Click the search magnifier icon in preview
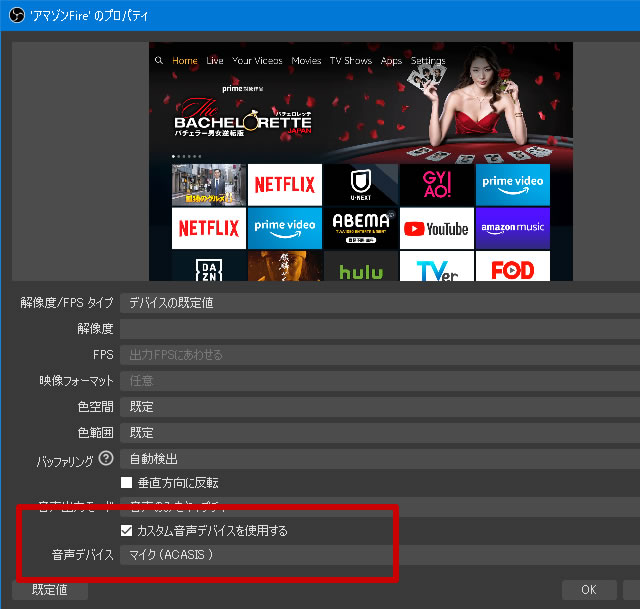Image resolution: width=640 pixels, height=609 pixels. pyautogui.click(x=158, y=61)
